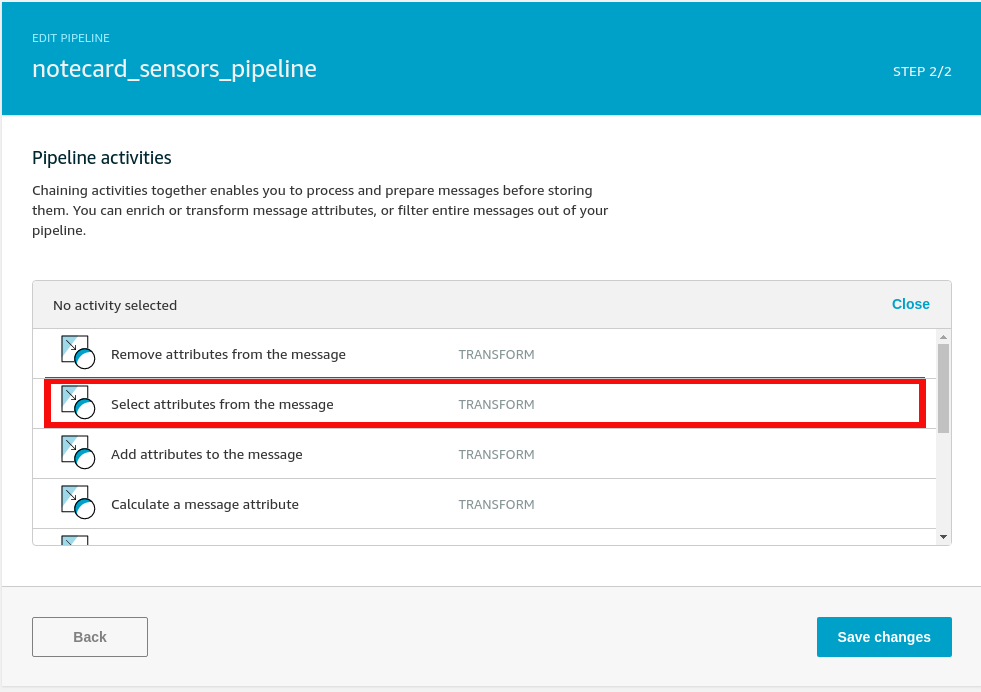Choose "Remove attributes from the message" activity

[x=228, y=354]
